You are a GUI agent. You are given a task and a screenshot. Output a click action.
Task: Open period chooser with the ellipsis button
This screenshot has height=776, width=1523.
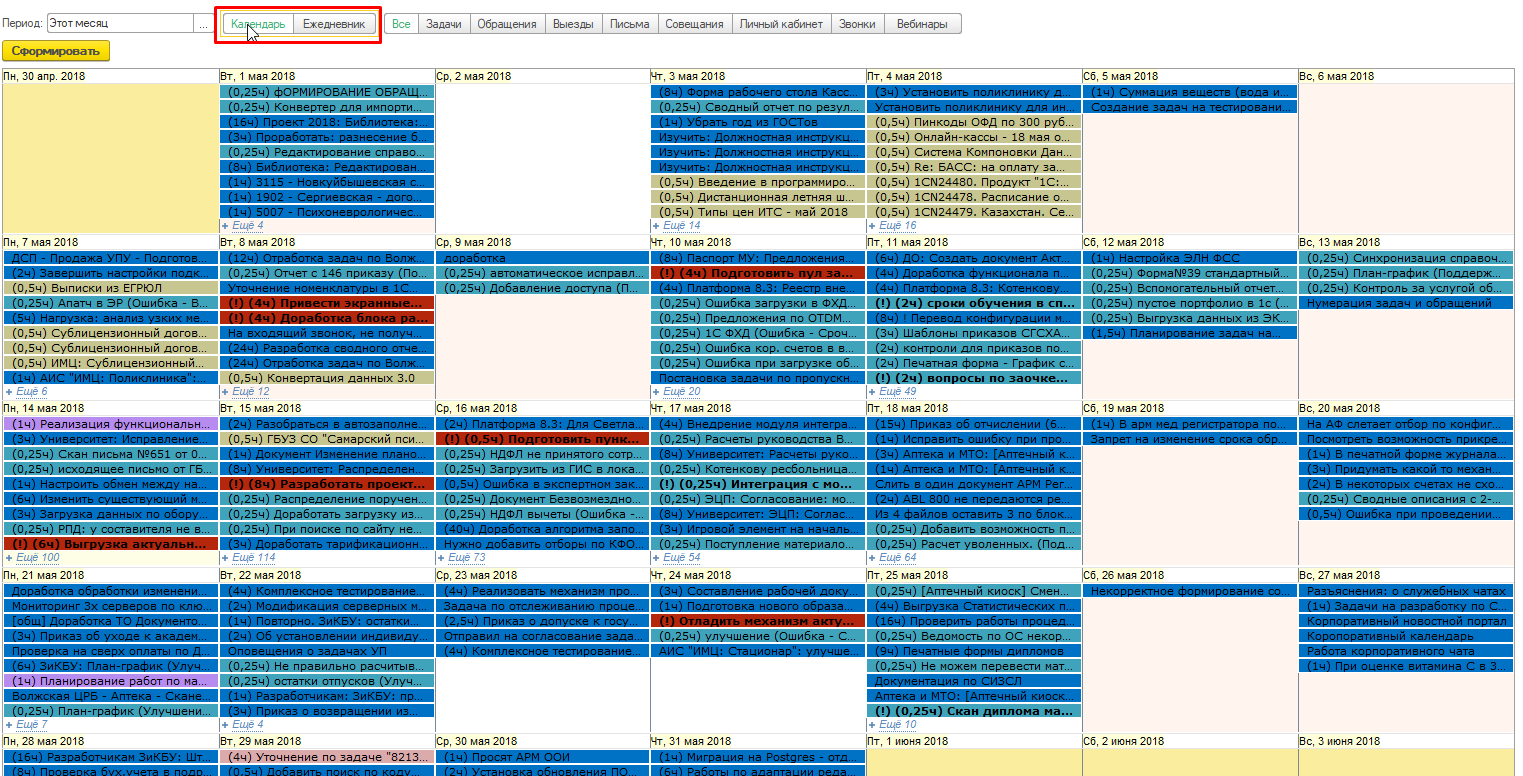tap(204, 23)
